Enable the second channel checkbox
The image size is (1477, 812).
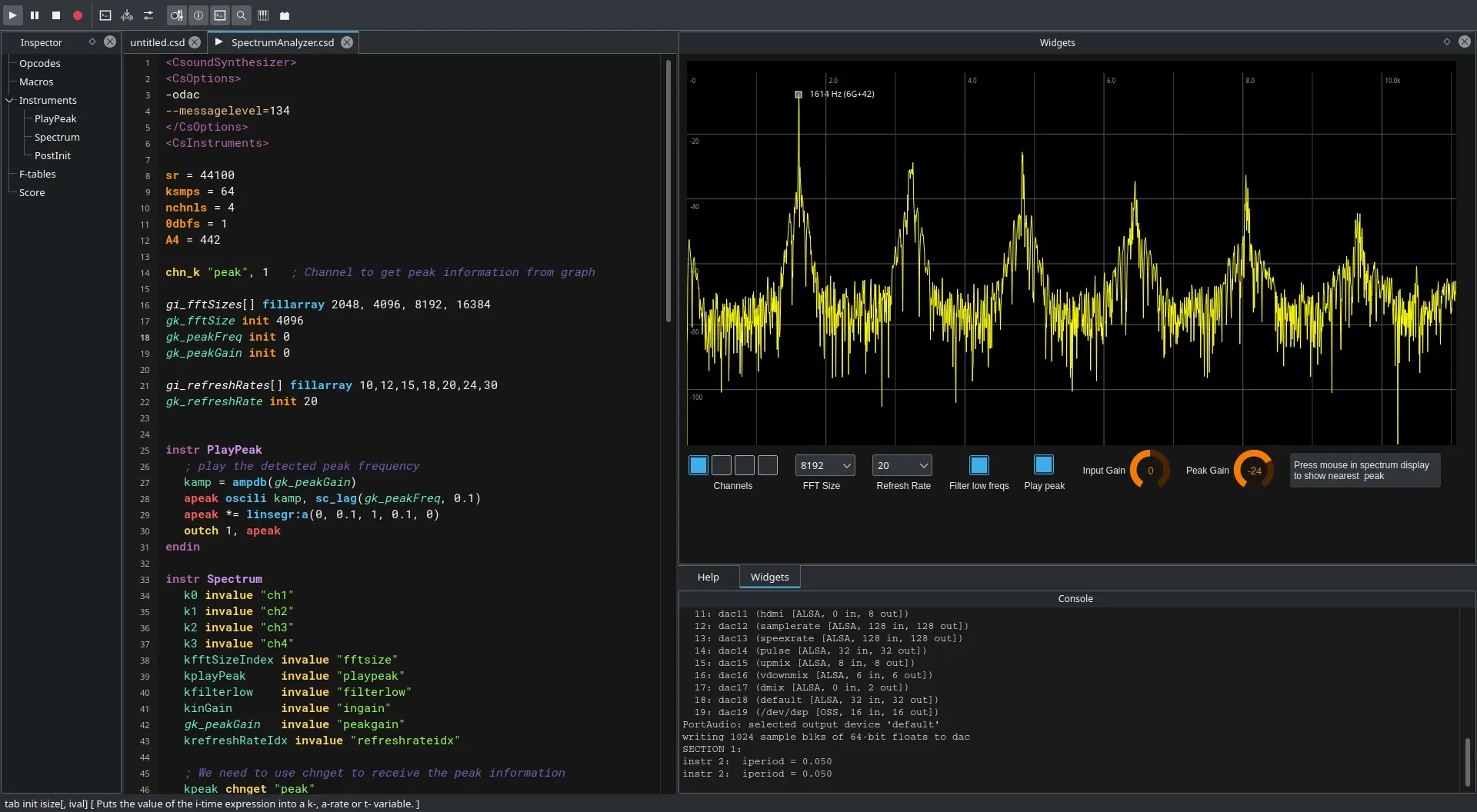pyautogui.click(x=722, y=465)
